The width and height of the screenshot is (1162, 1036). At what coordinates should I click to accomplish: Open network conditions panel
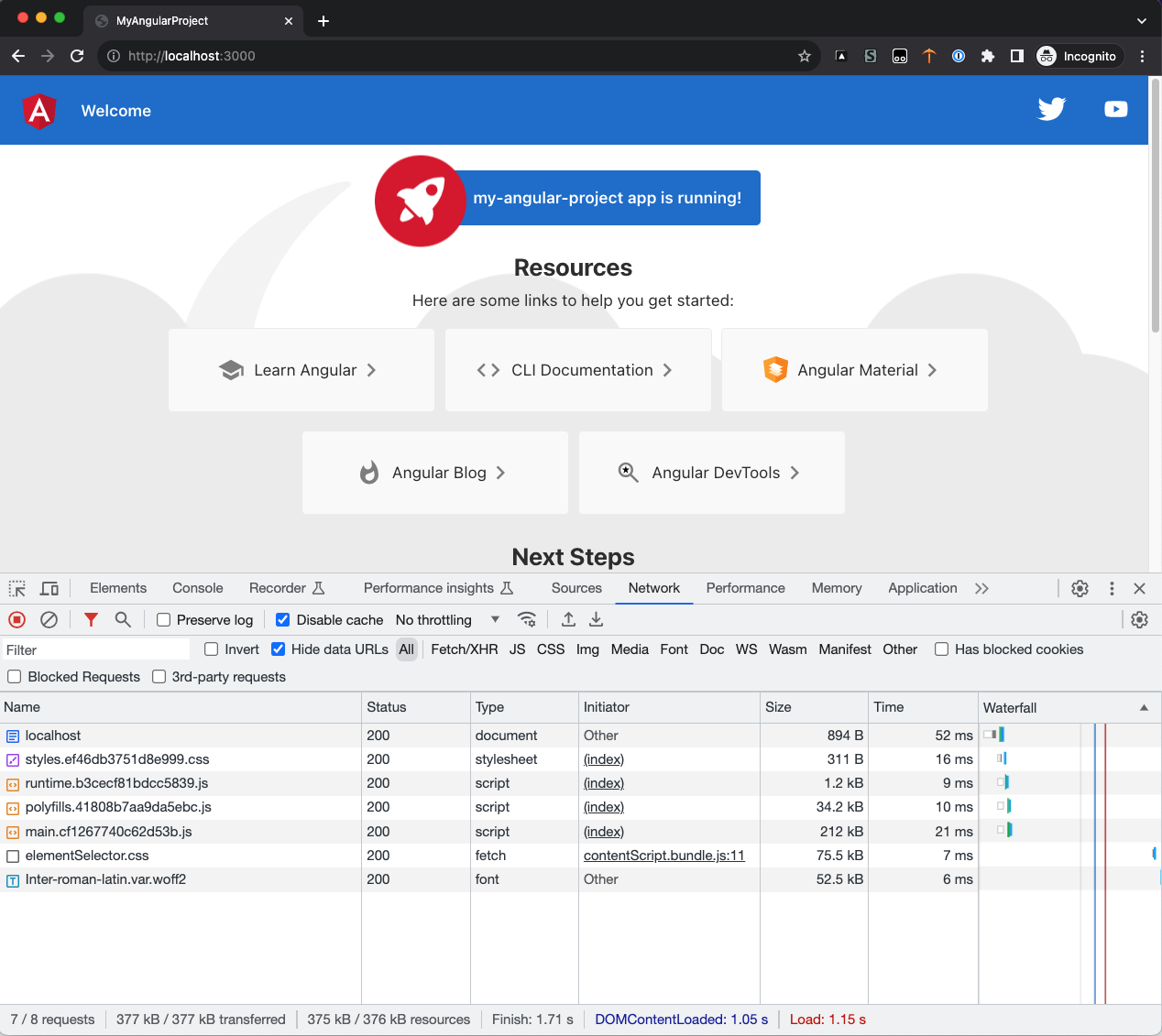tap(527, 619)
